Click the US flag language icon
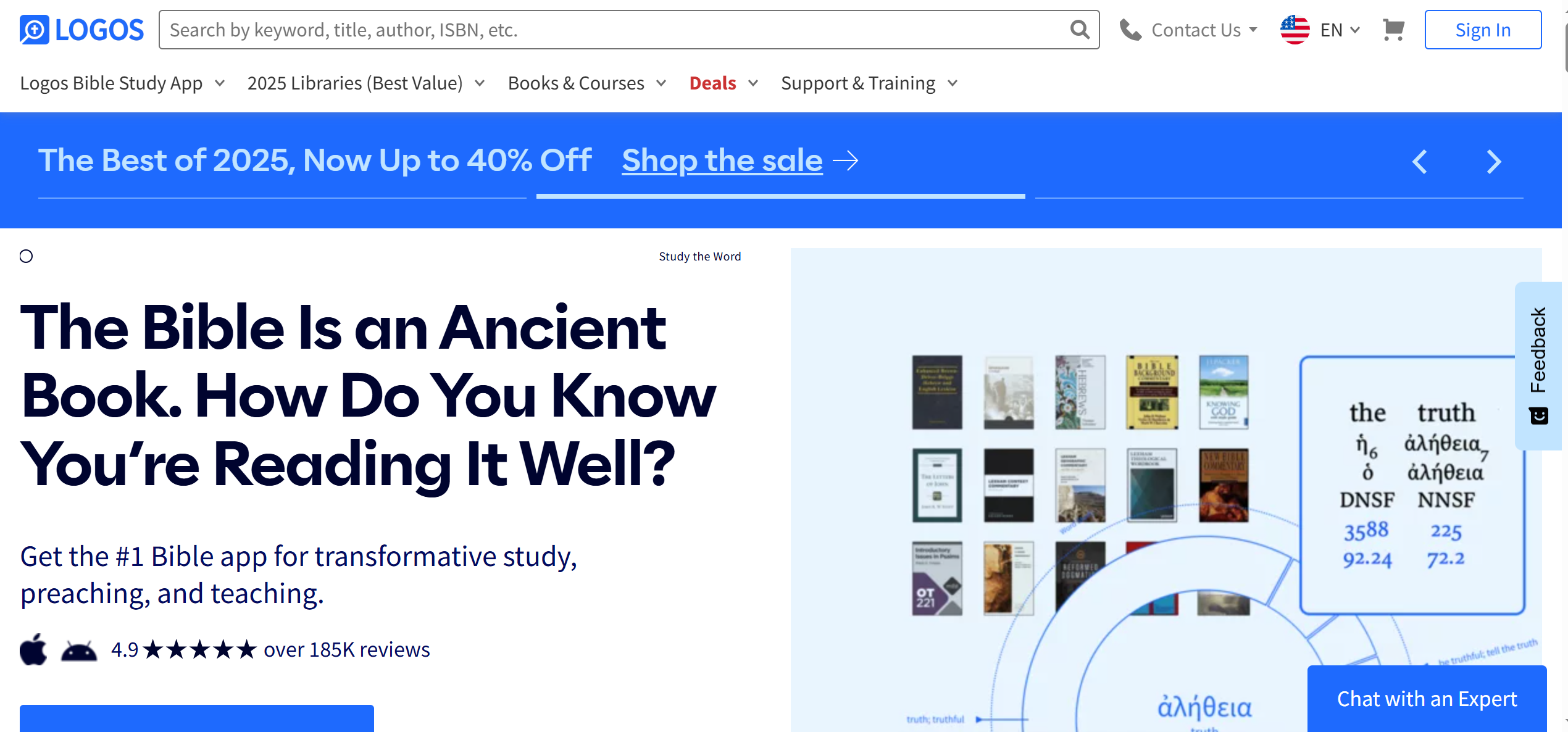This screenshot has height=732, width=1568. pyautogui.click(x=1295, y=30)
